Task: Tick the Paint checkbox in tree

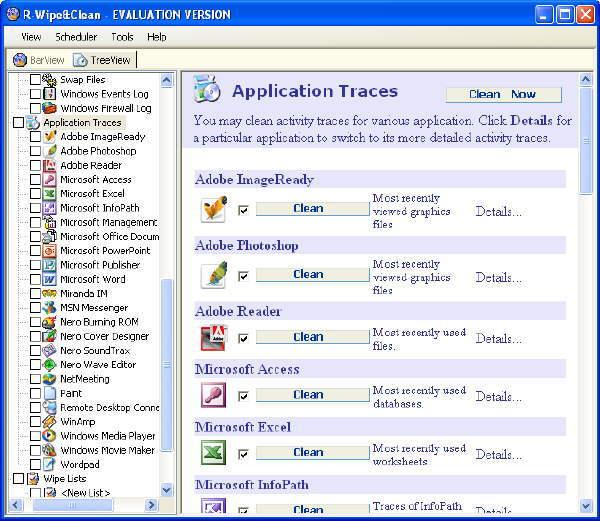Action: click(x=35, y=393)
